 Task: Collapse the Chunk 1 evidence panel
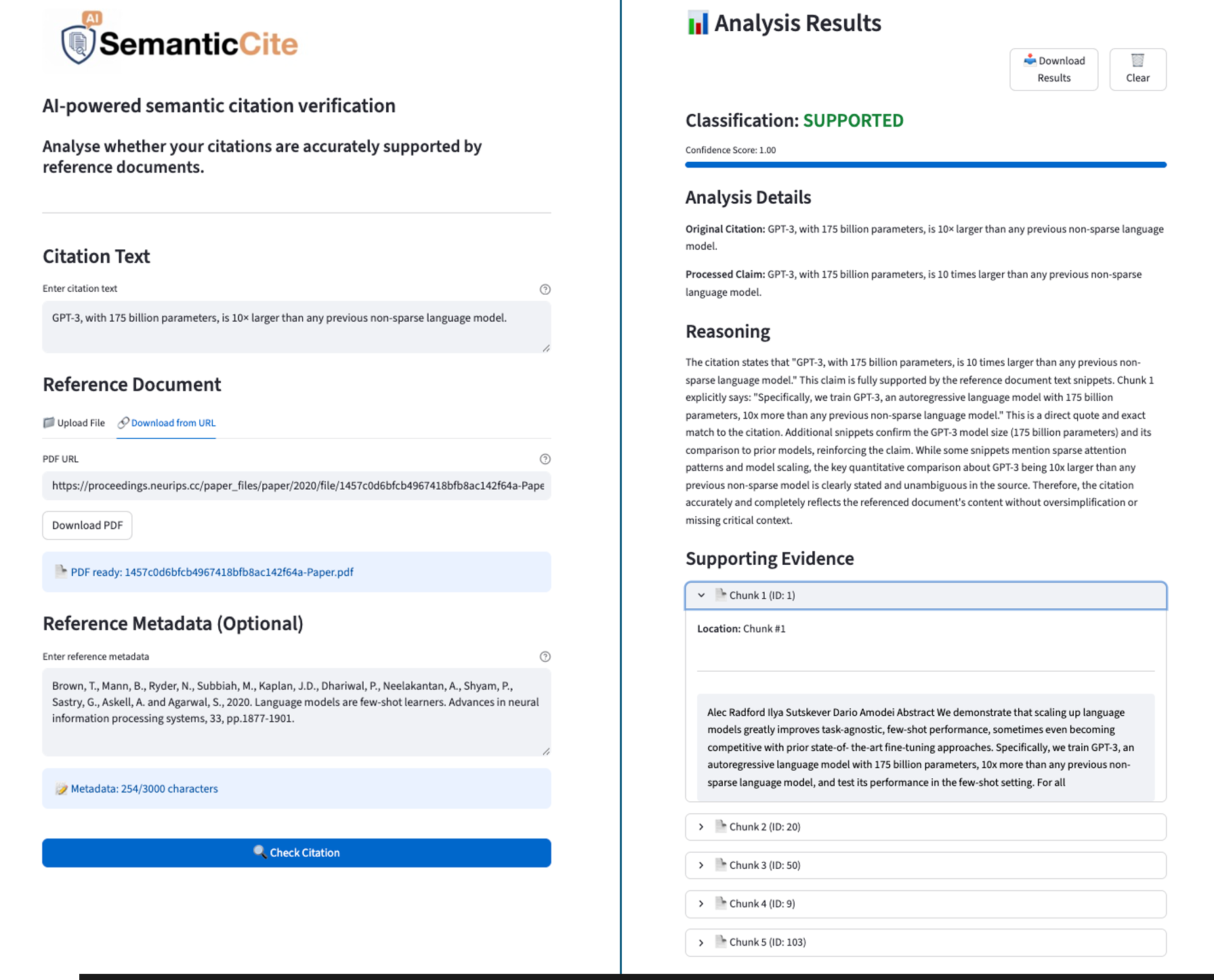tap(700, 595)
